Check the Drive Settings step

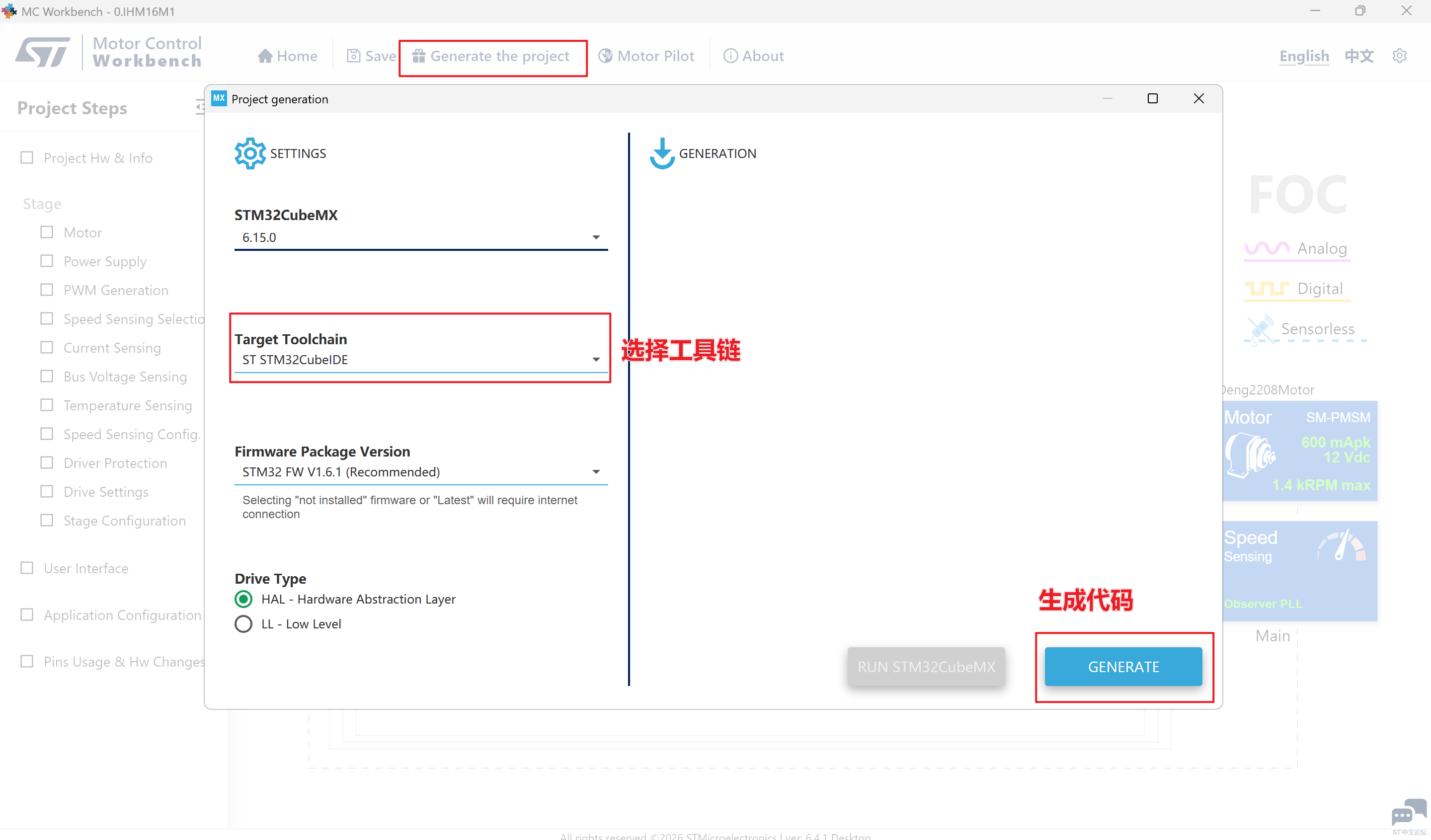pos(47,491)
